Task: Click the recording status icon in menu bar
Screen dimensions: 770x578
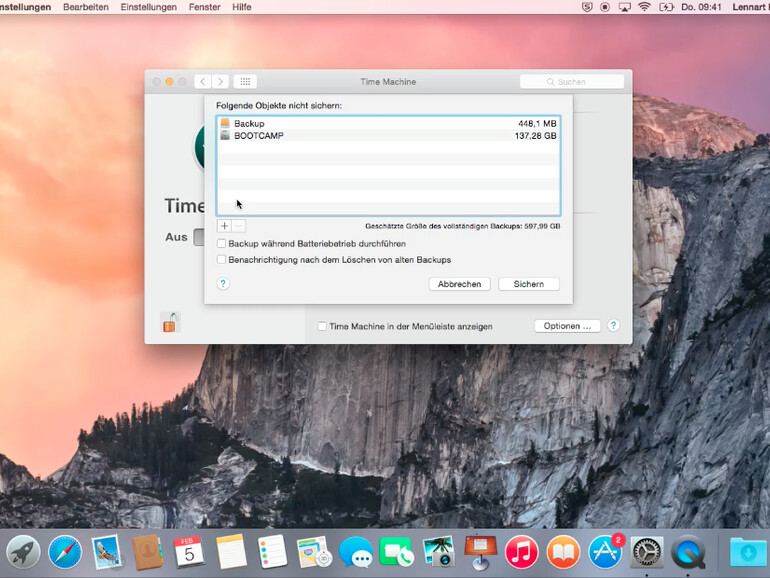Action: [605, 7]
